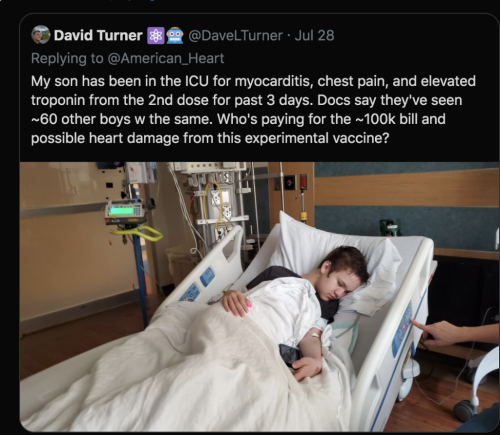Click the robot emoji beside the name
Viewport: 500px width, 435px height.
pyautogui.click(x=175, y=36)
